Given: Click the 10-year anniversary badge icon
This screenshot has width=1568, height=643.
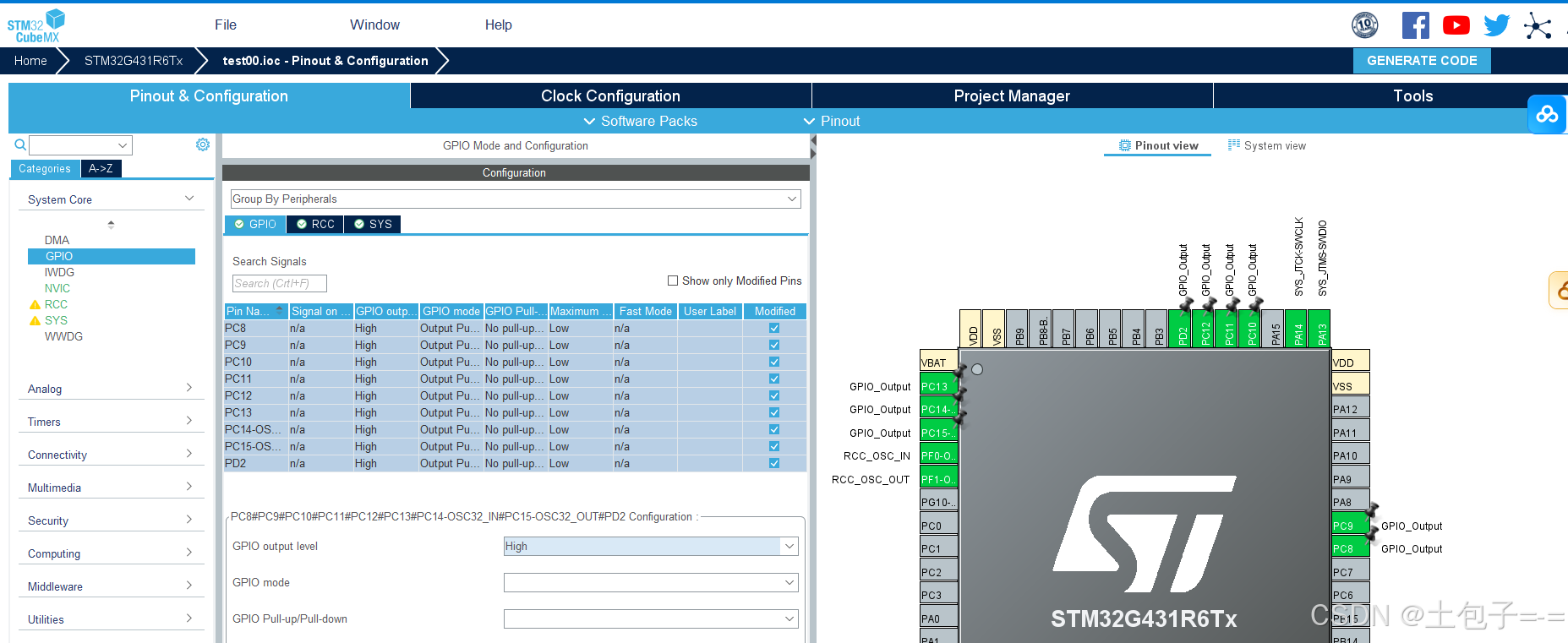Looking at the screenshot, I should coord(1365,25).
